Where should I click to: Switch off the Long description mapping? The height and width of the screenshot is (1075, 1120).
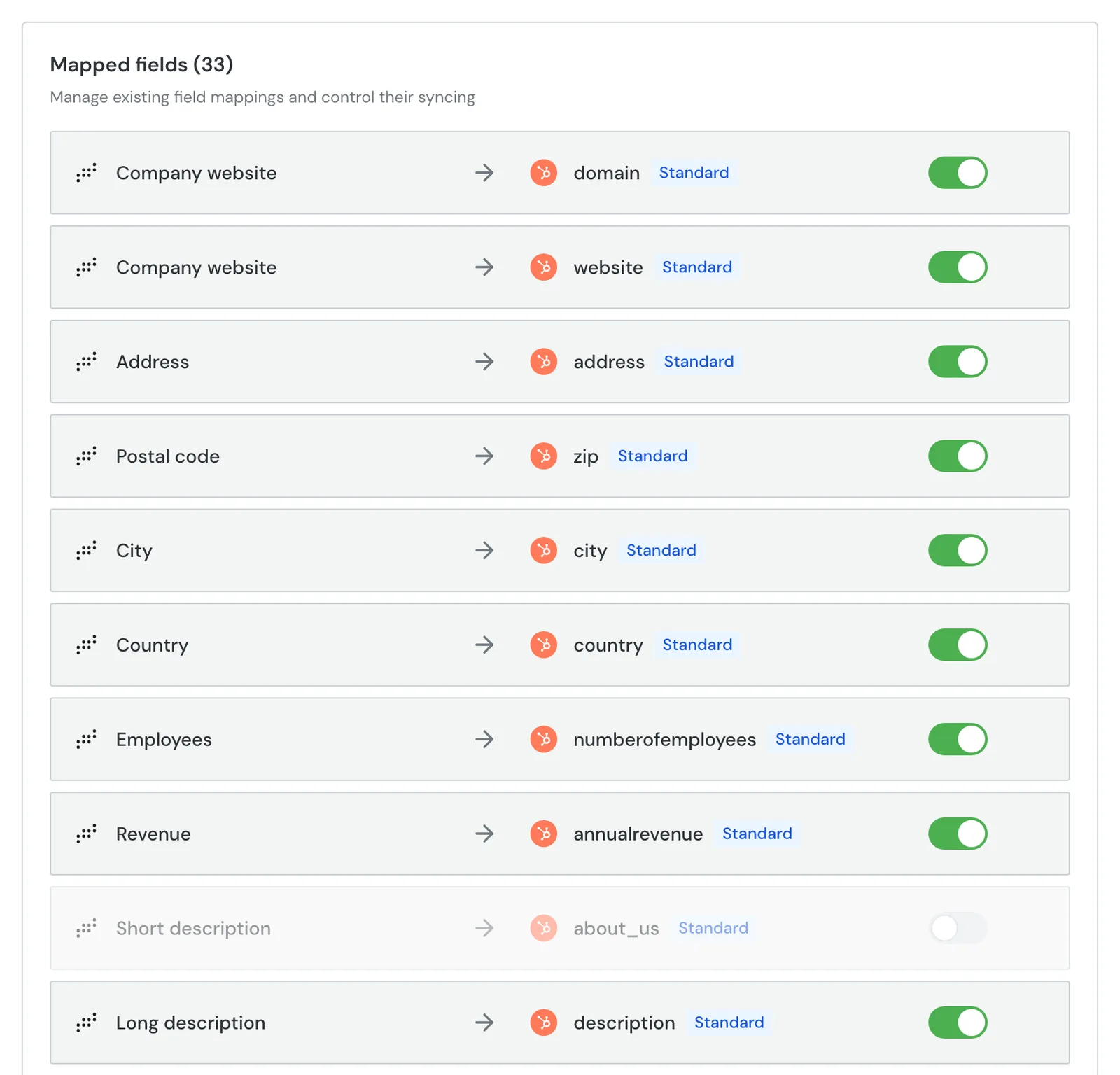coord(958,1023)
